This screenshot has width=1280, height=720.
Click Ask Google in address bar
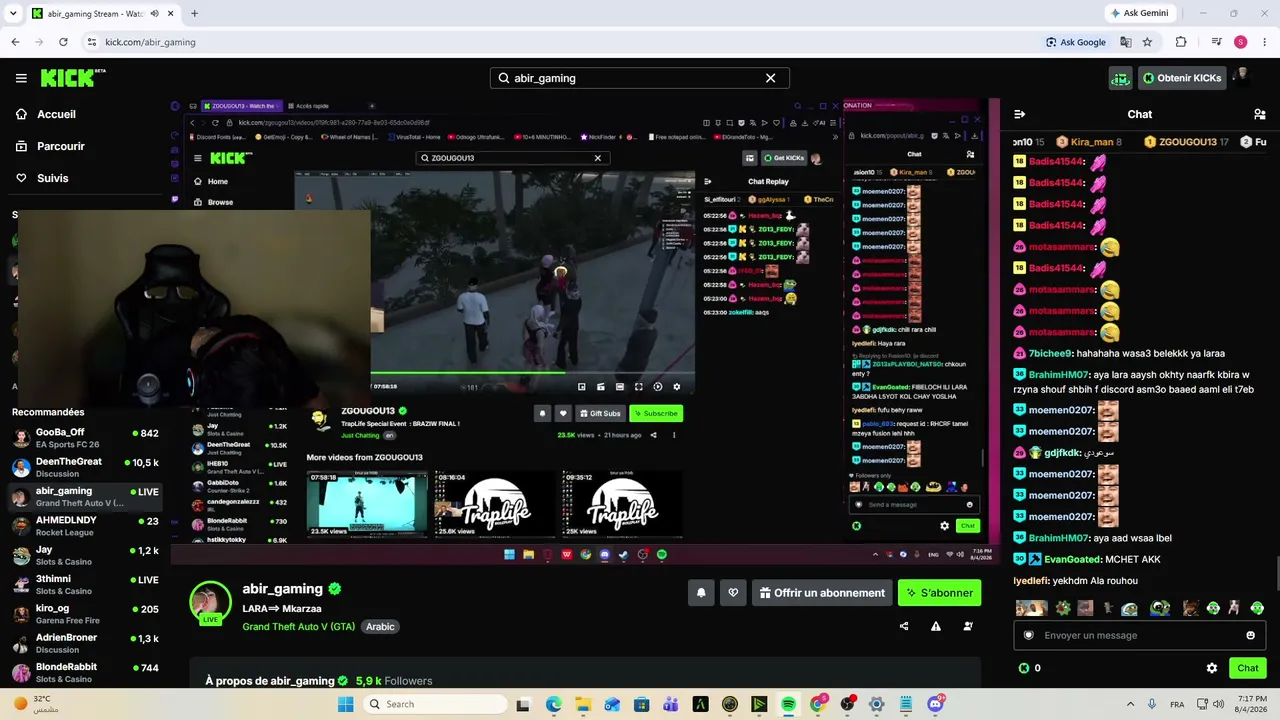click(1076, 42)
